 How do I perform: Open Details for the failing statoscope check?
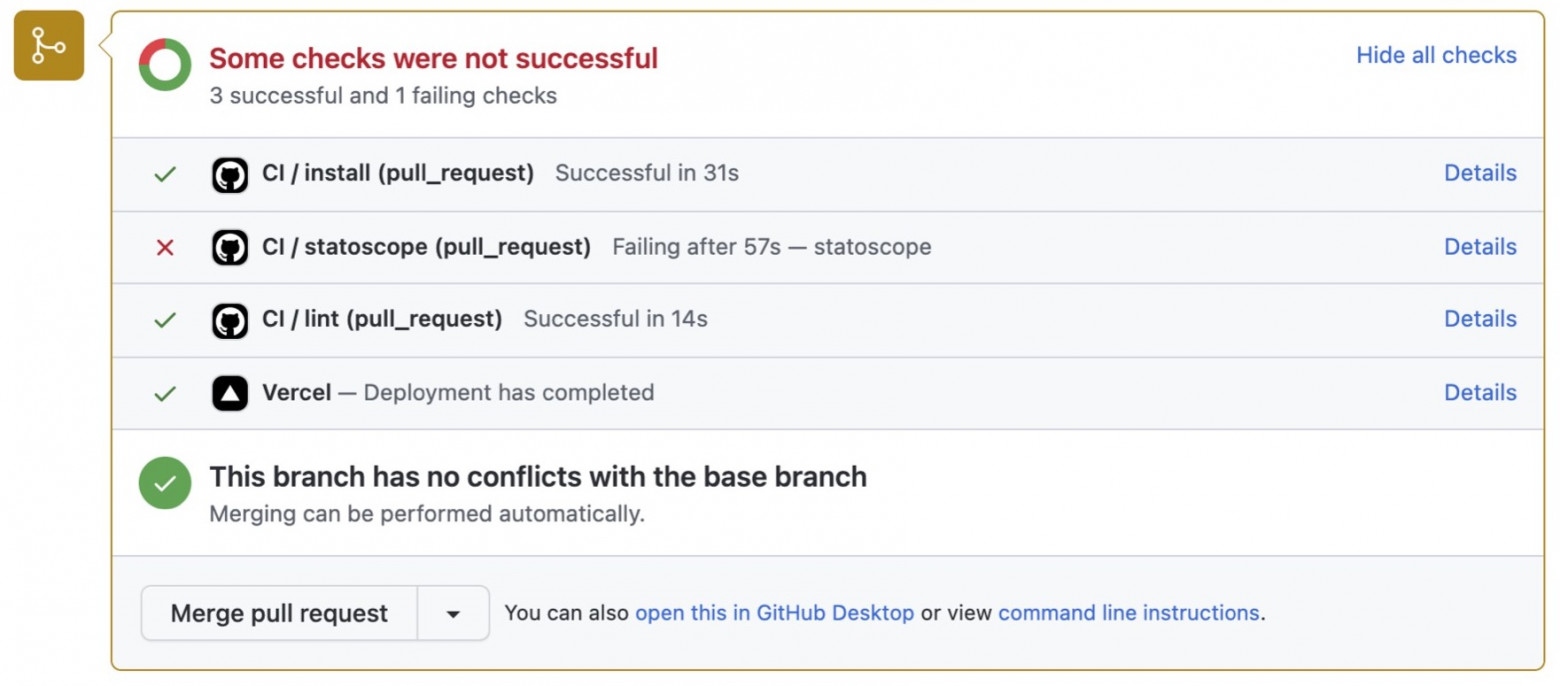click(x=1480, y=246)
